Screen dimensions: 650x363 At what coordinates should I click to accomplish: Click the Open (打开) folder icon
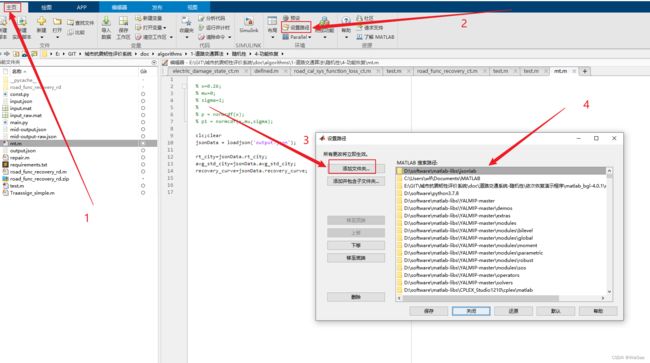pyautogui.click(x=57, y=22)
